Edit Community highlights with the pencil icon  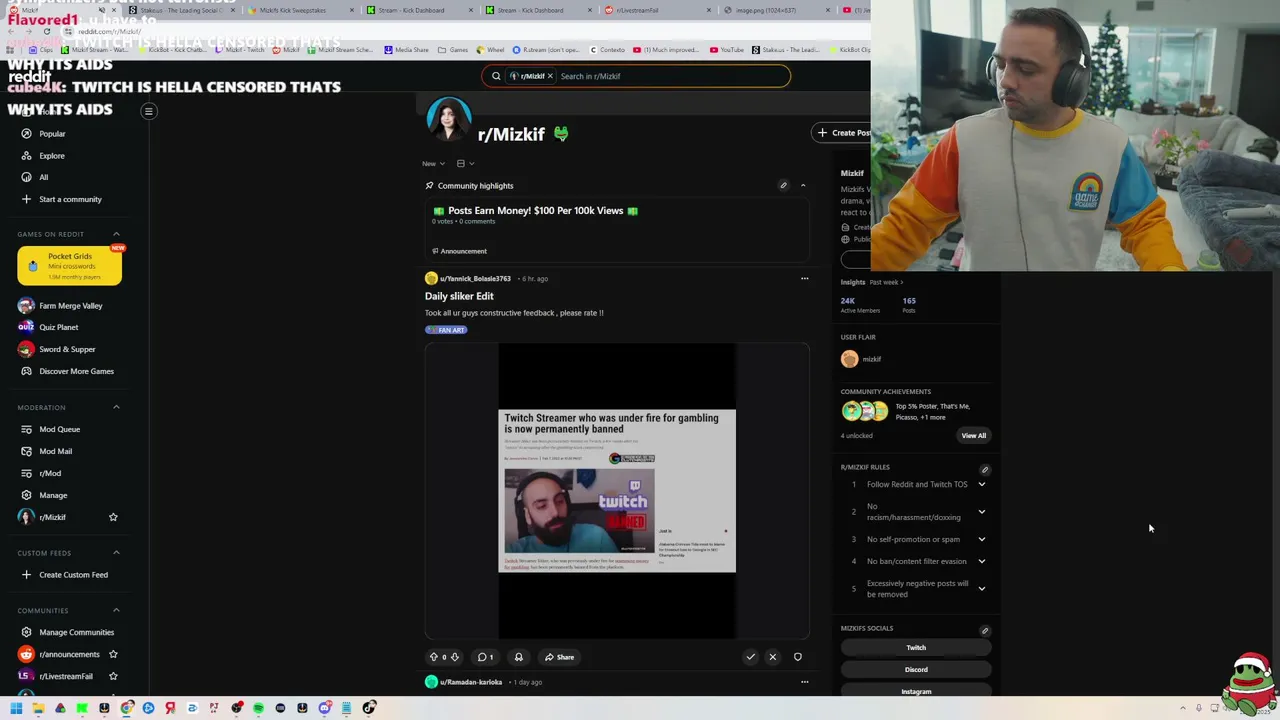pos(783,185)
